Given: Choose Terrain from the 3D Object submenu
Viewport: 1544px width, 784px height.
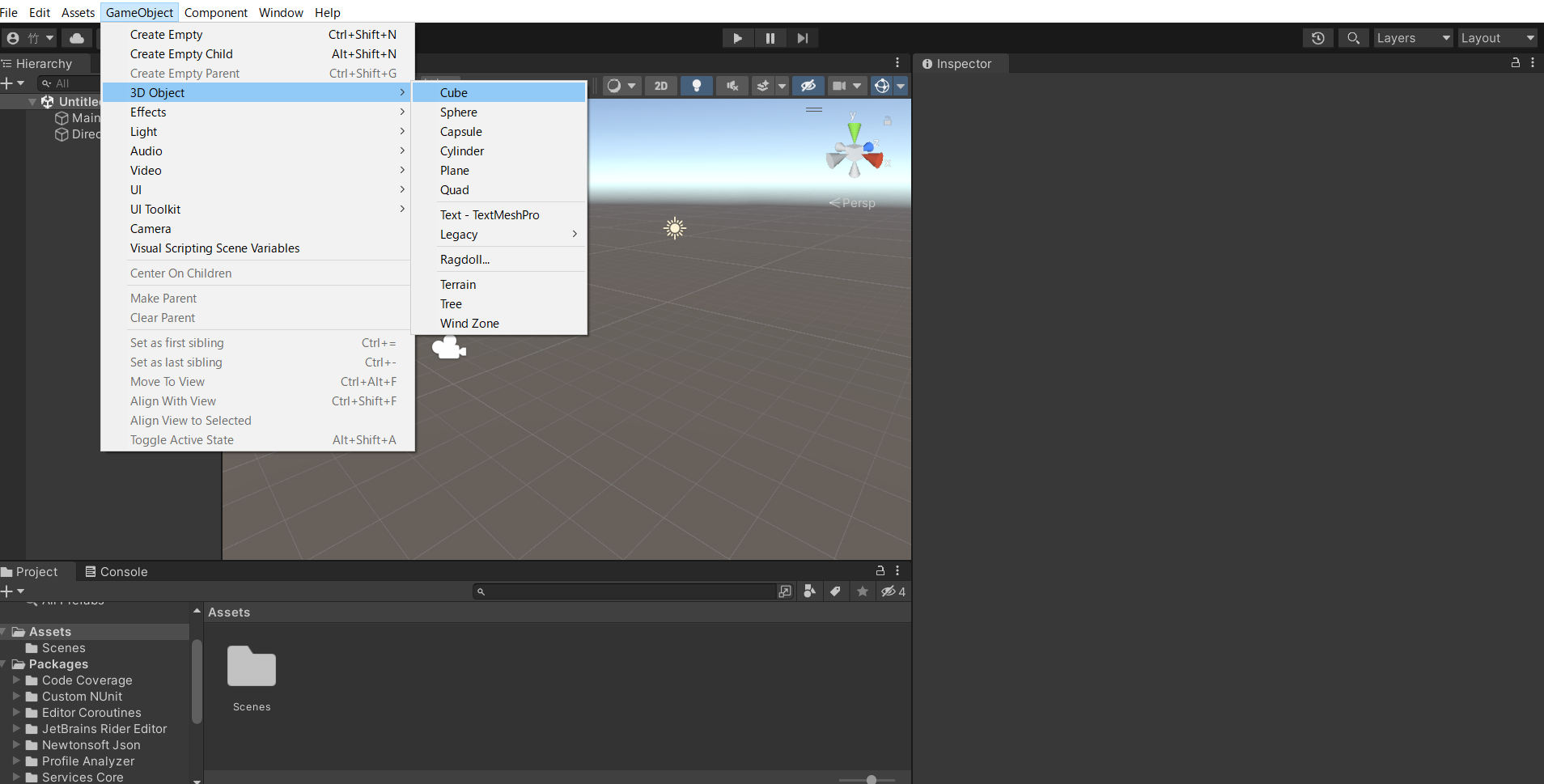Looking at the screenshot, I should click(499, 285).
